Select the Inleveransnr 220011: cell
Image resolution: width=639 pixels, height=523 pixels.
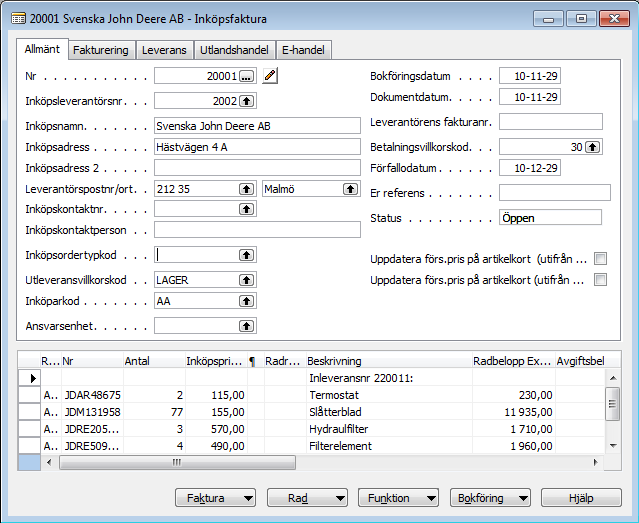tap(390, 378)
